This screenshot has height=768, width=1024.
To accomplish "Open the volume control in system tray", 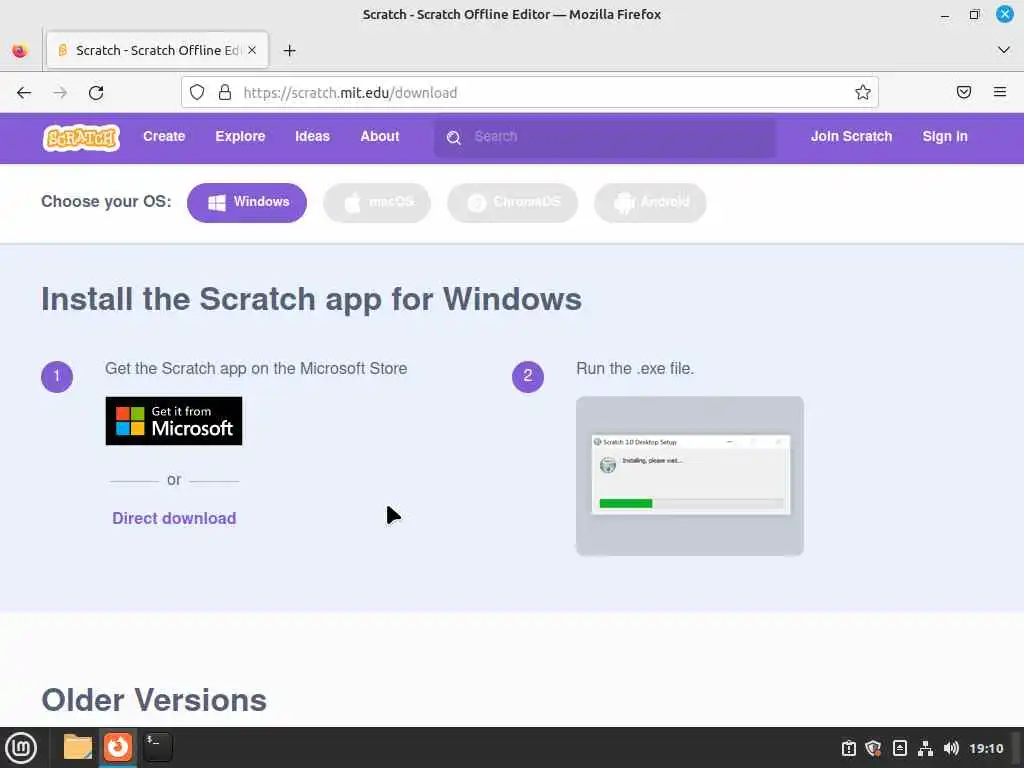I will 952,748.
